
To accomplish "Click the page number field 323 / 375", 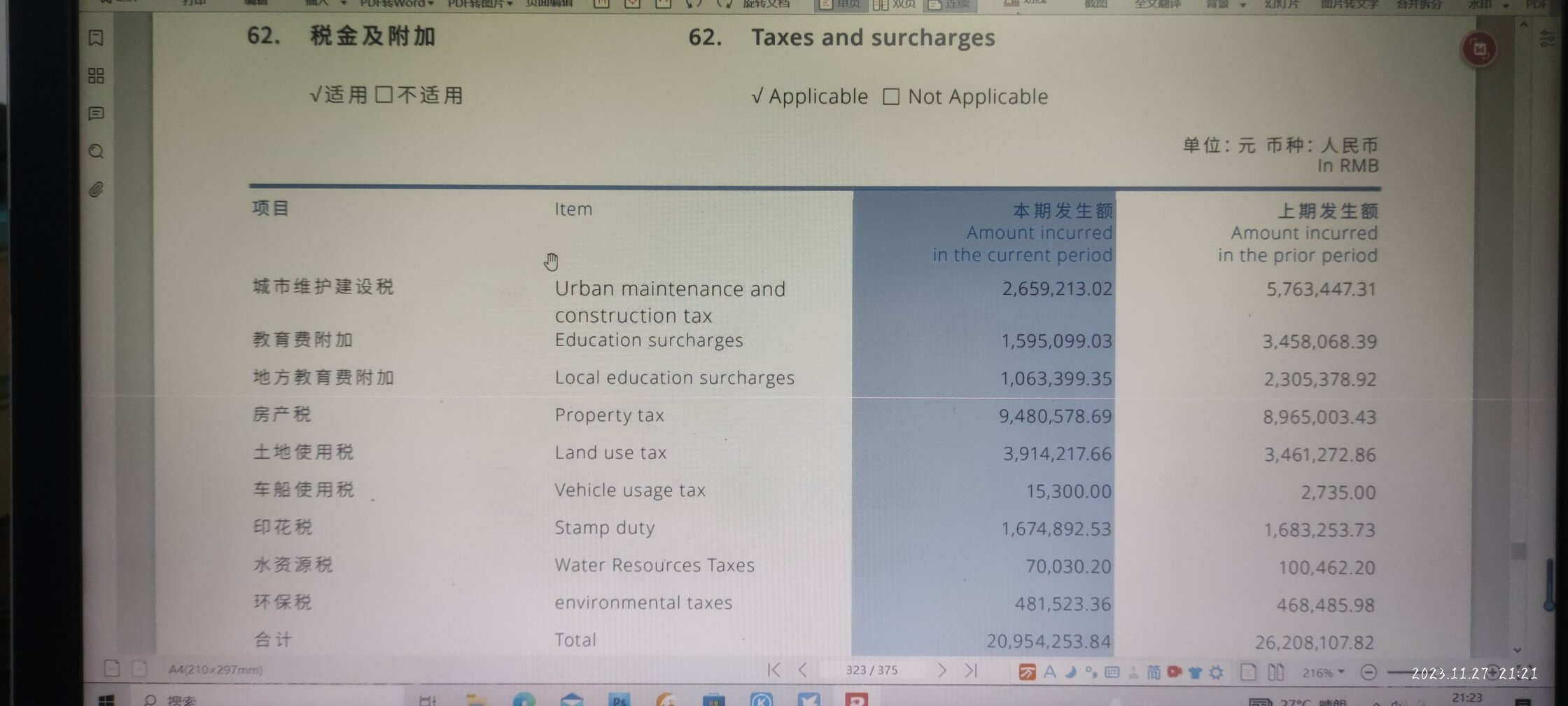I will [871, 670].
